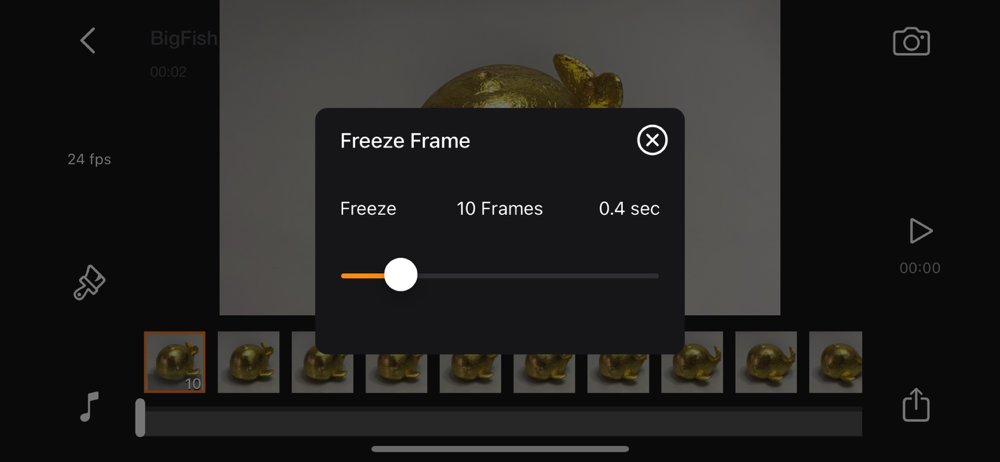The height and width of the screenshot is (462, 1000).
Task: Click the 10 Frames value label
Action: click(x=499, y=209)
